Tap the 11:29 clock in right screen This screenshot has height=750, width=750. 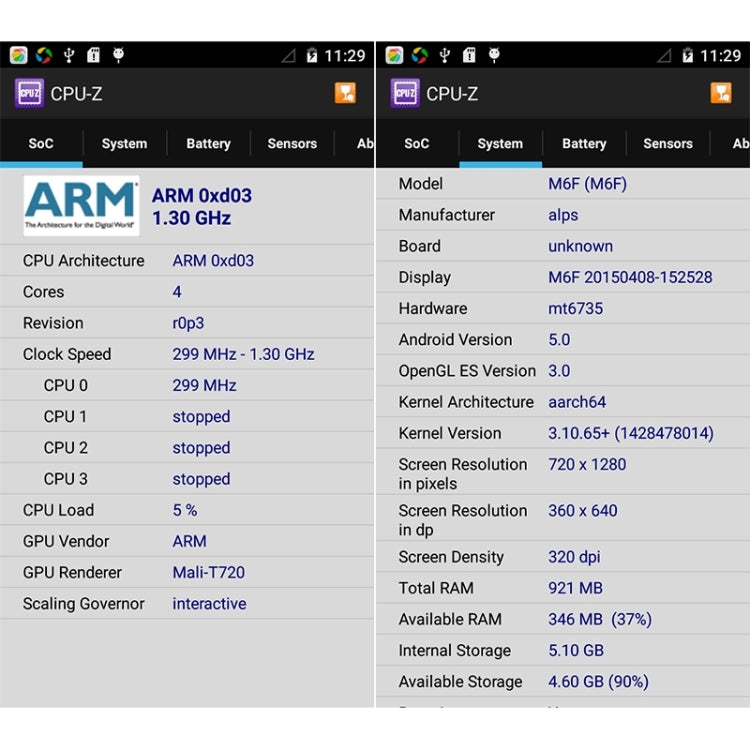721,56
